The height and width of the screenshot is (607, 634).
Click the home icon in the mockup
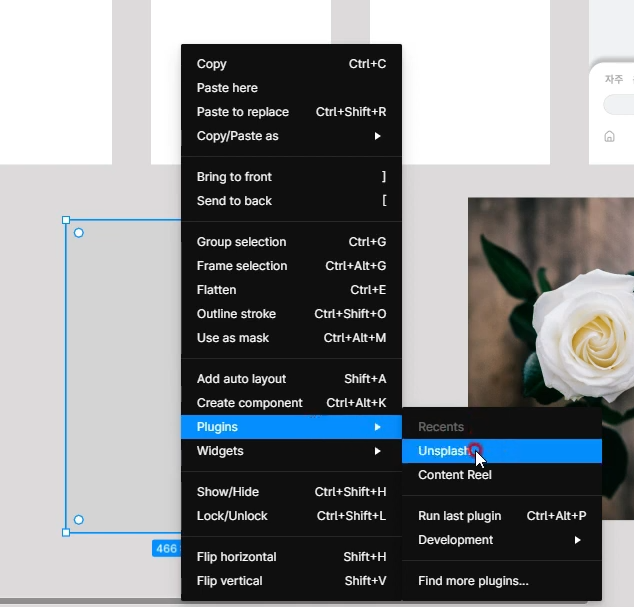click(609, 137)
